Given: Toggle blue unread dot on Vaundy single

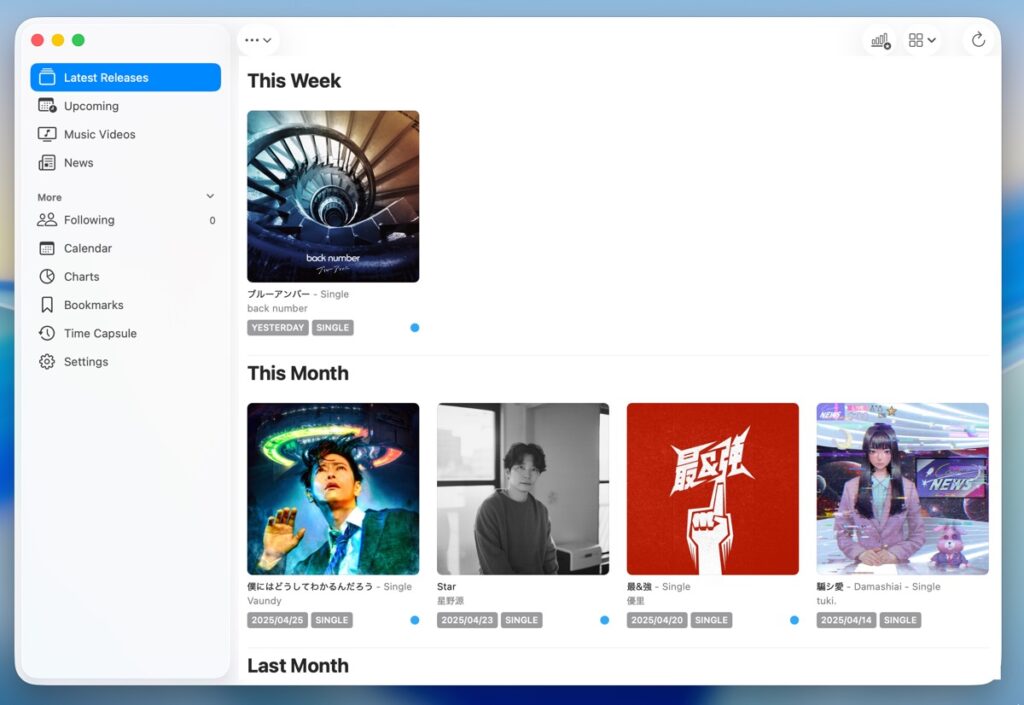Looking at the screenshot, I should pyautogui.click(x=415, y=620).
